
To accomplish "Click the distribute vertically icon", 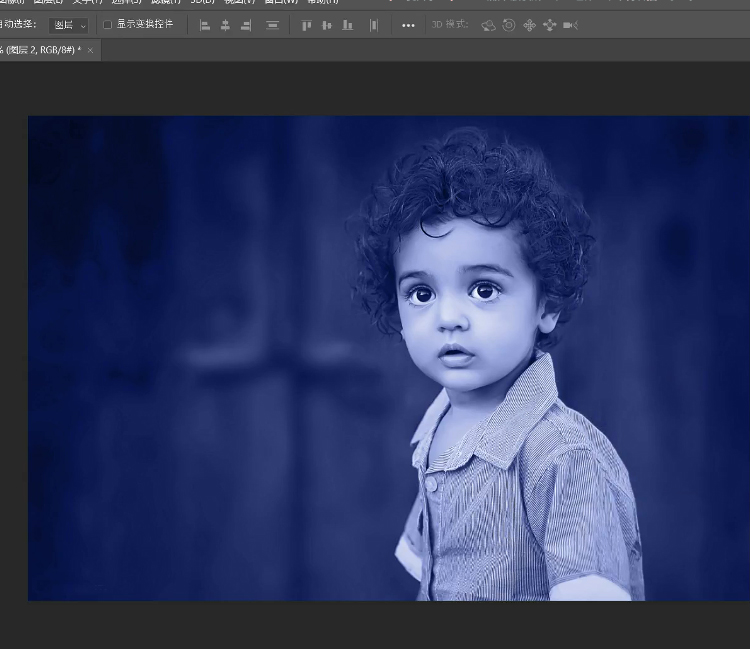I will tap(273, 25).
